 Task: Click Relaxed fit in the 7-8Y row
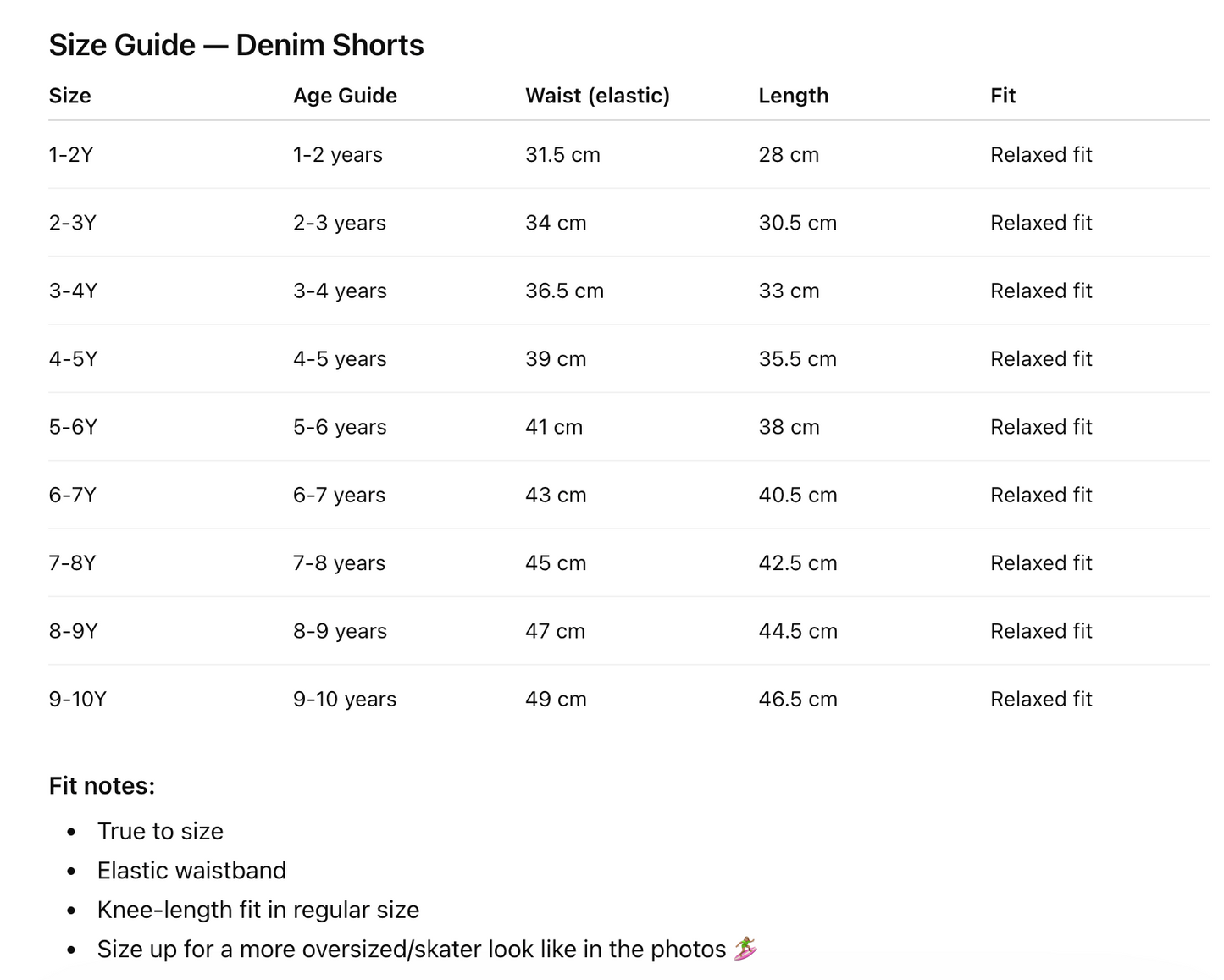point(1041,563)
